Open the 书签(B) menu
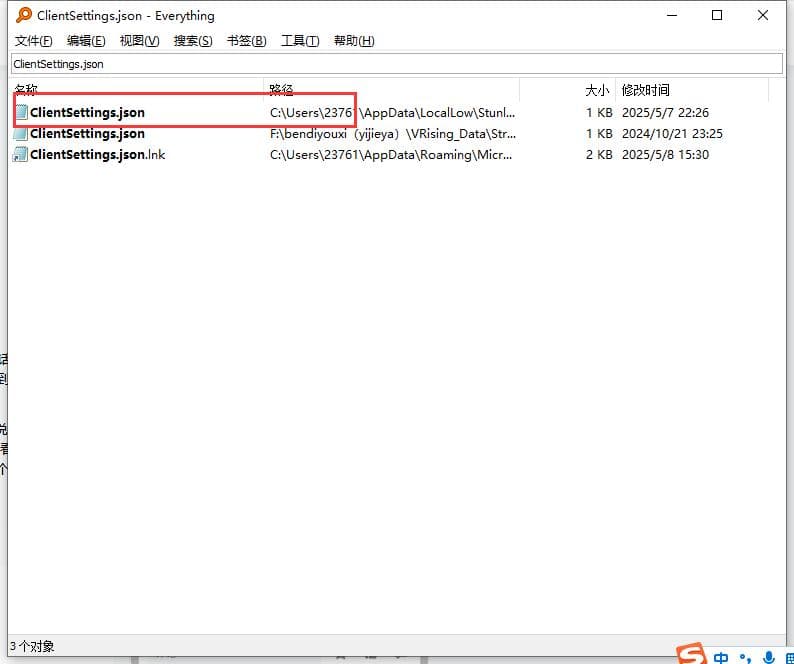The width and height of the screenshot is (794, 664). (x=247, y=41)
